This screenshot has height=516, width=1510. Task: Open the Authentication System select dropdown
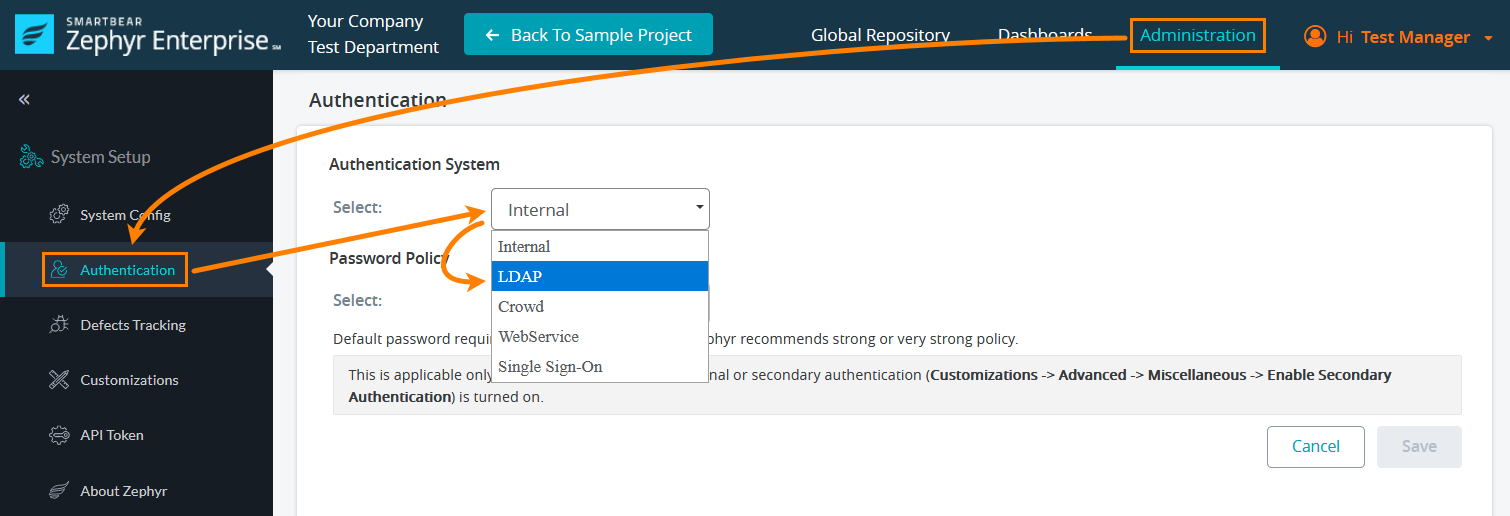pyautogui.click(x=600, y=209)
